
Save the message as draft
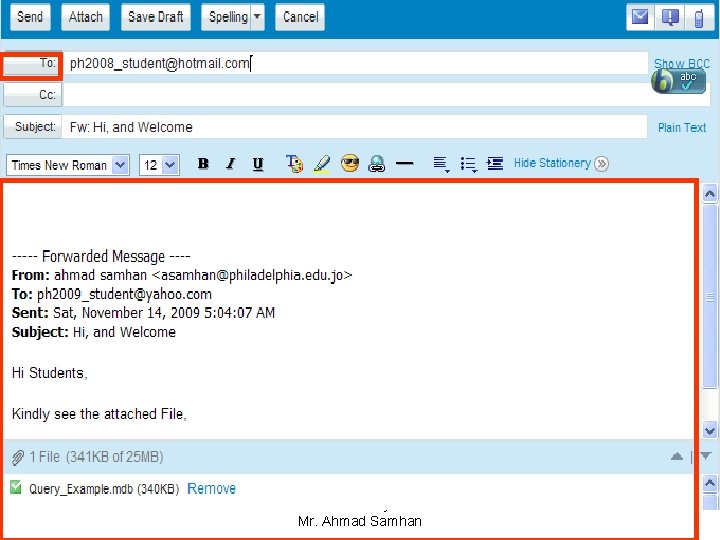click(x=156, y=17)
